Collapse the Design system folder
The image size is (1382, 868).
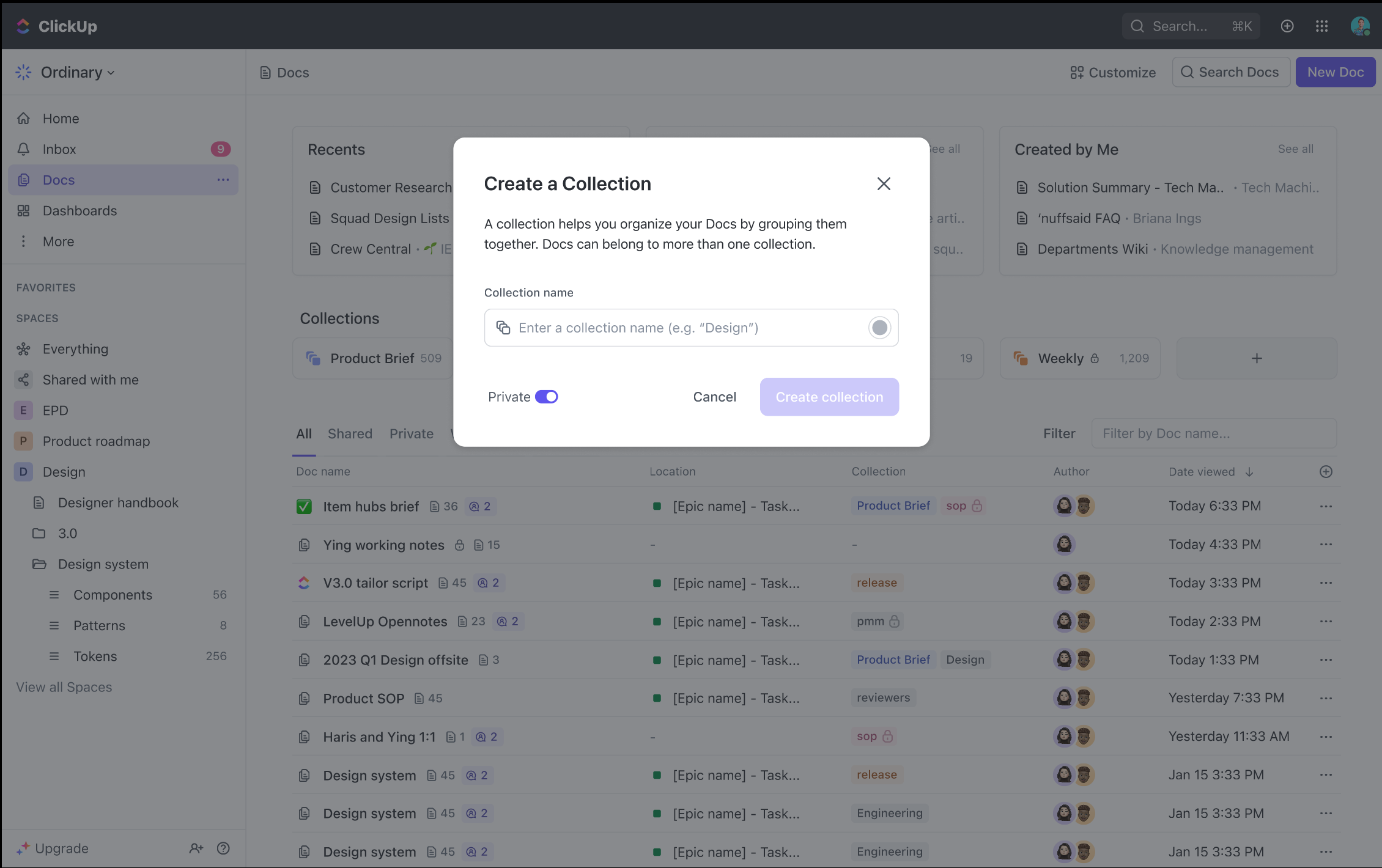[x=39, y=564]
